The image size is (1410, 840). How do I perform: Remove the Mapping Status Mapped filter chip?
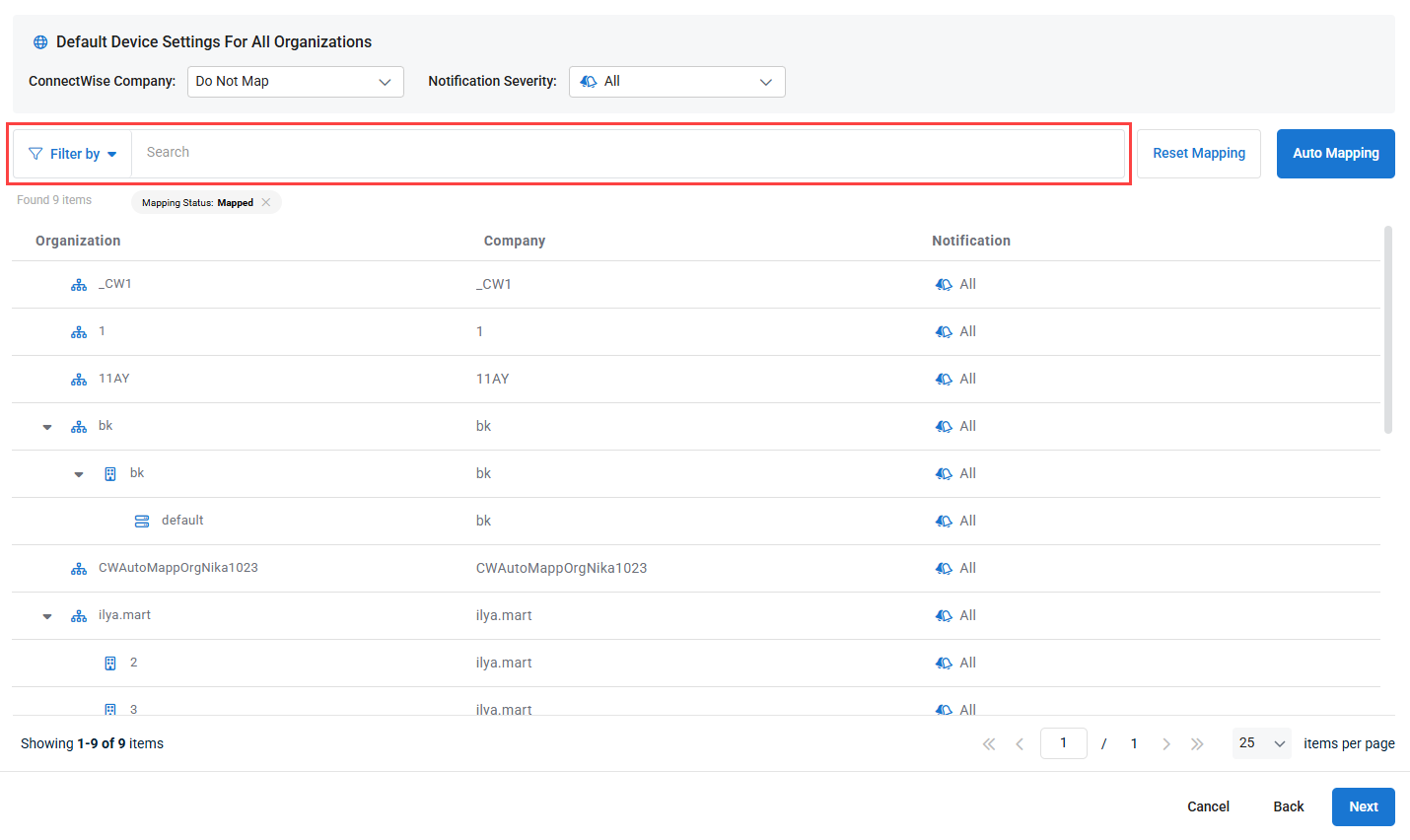tap(266, 203)
